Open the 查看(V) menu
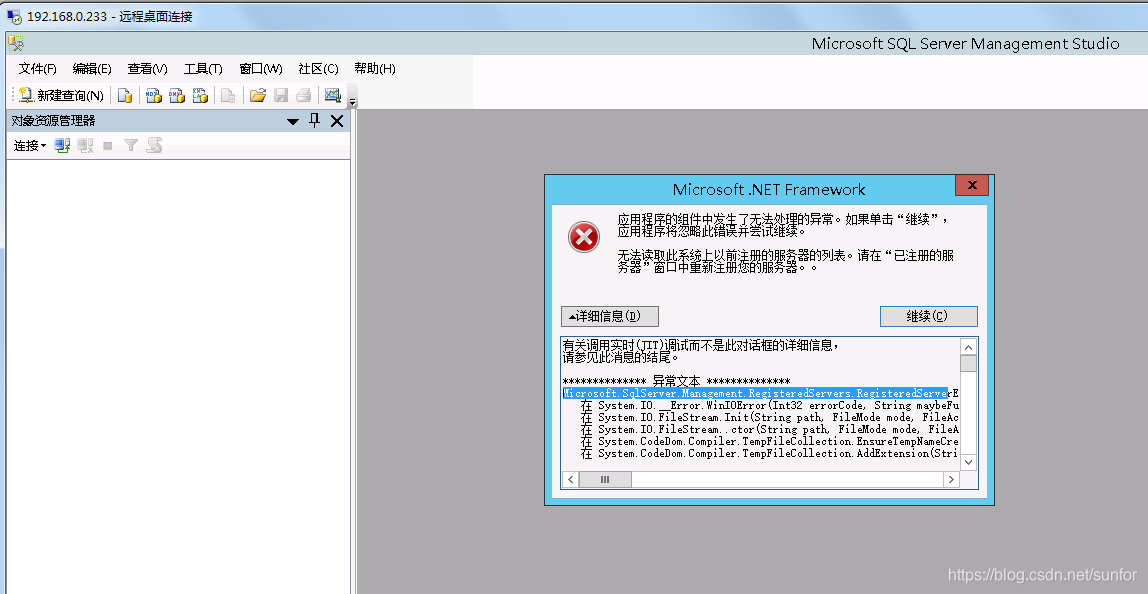Viewport: 1148px width, 594px height. [147, 69]
